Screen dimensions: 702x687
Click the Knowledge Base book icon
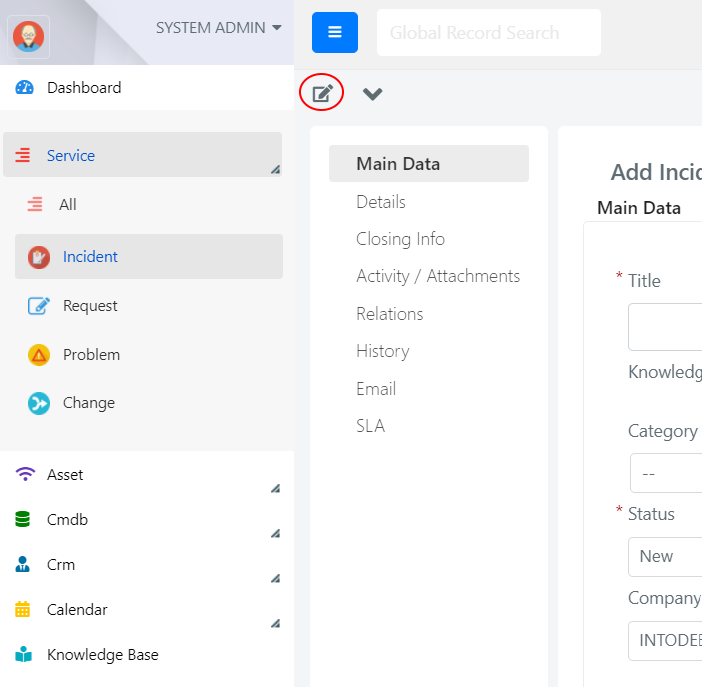(x=23, y=654)
